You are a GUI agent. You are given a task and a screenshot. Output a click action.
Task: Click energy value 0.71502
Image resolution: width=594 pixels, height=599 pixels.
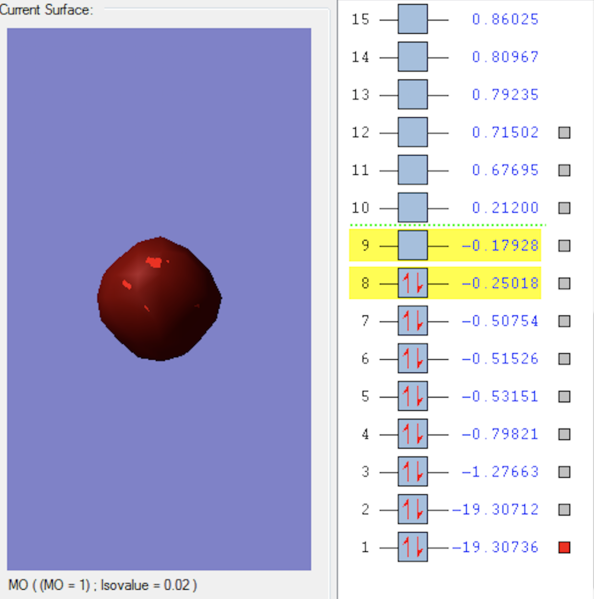505,132
